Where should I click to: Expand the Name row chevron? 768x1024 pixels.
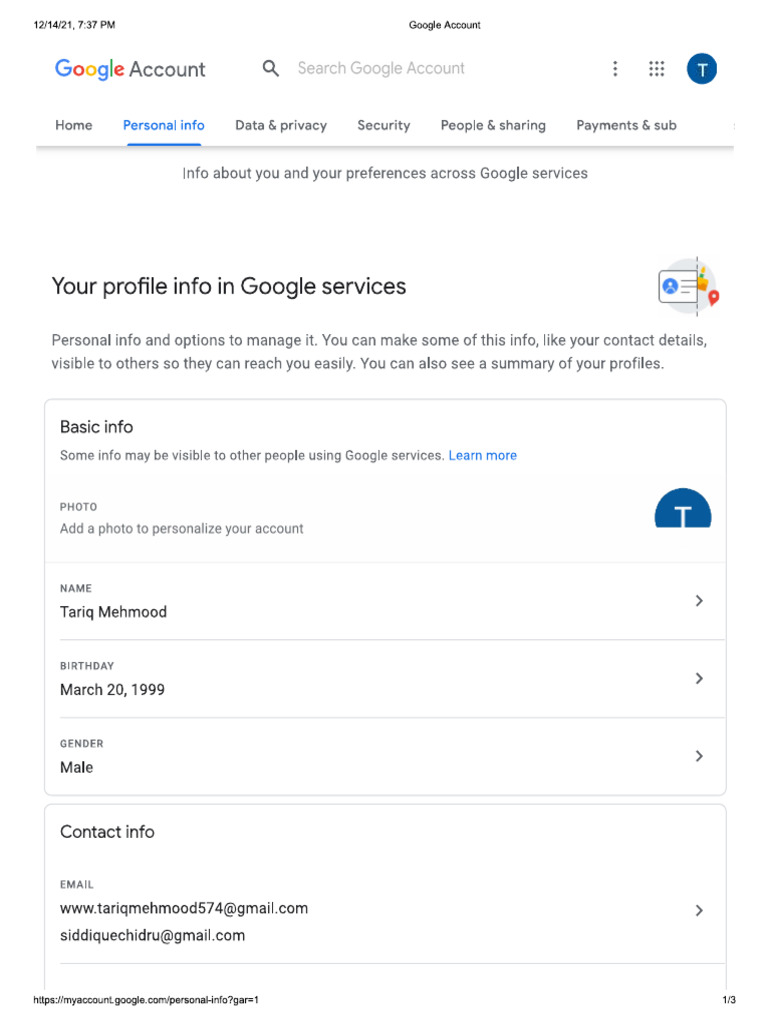click(699, 601)
